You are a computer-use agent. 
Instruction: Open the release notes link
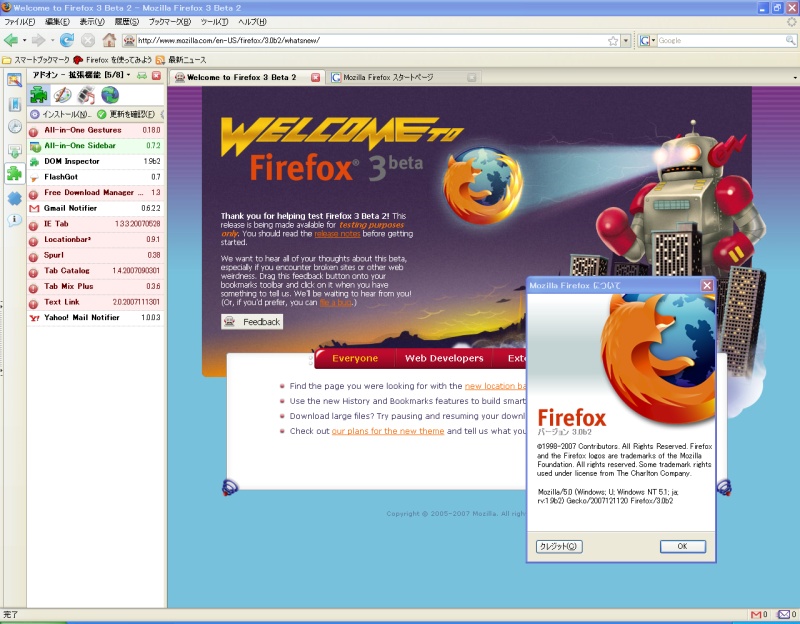point(337,234)
